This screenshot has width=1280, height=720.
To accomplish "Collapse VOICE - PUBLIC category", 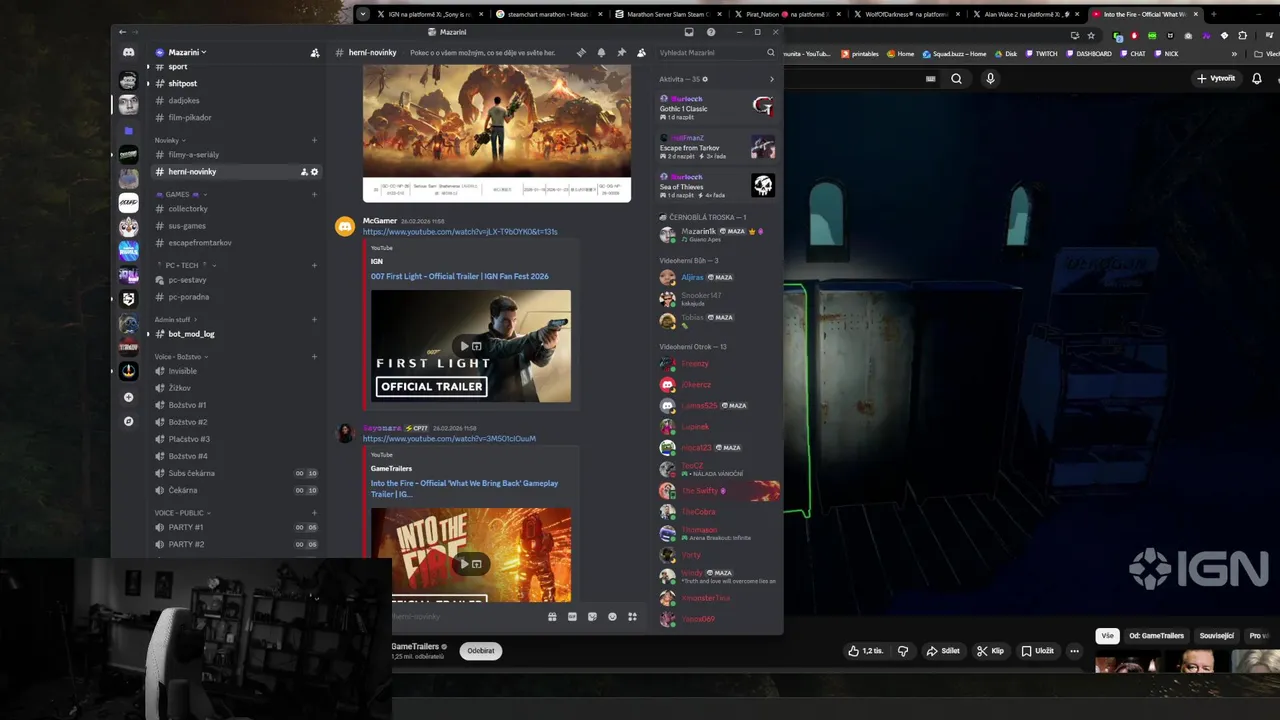I will click(182, 513).
